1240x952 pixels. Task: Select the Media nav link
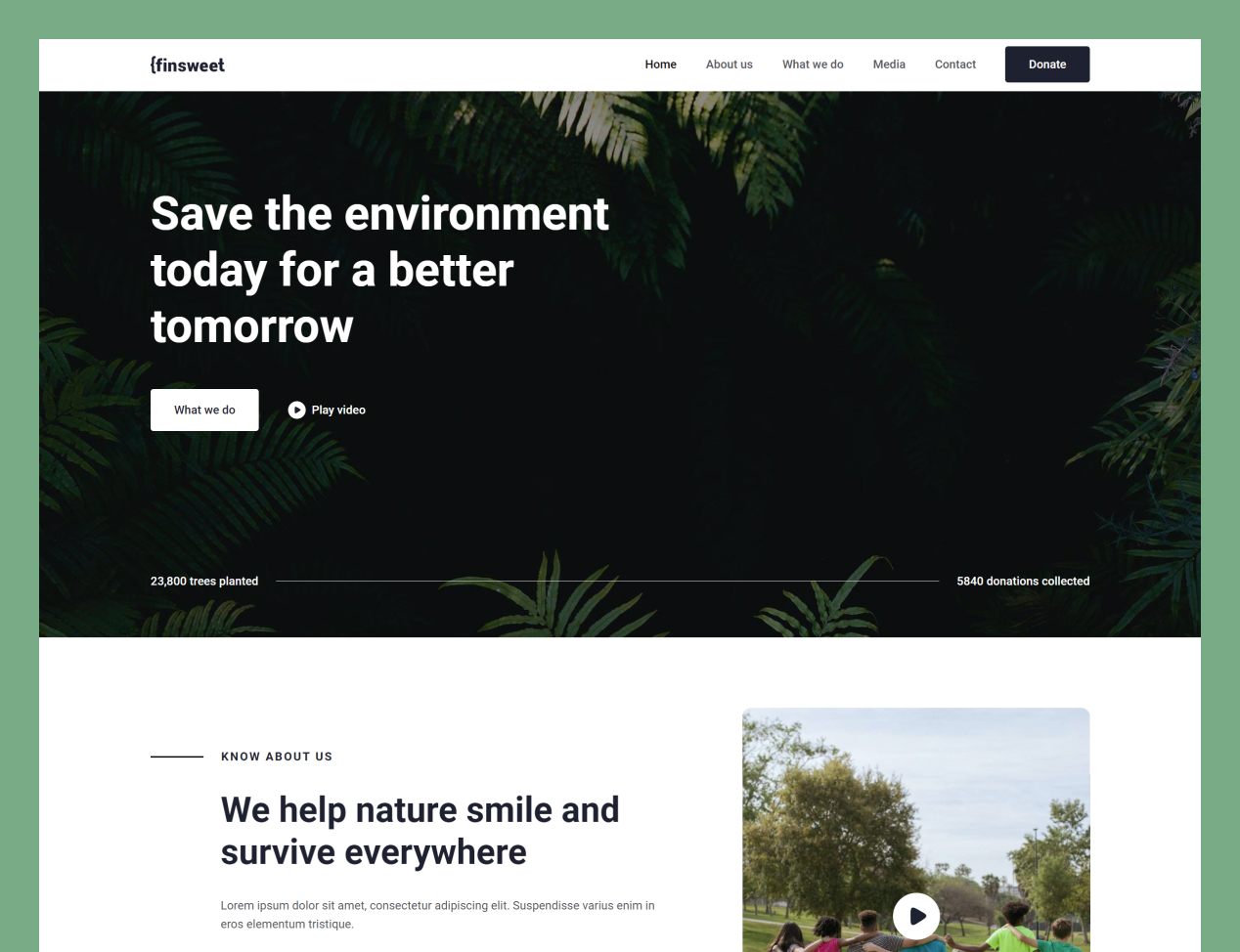tap(889, 65)
